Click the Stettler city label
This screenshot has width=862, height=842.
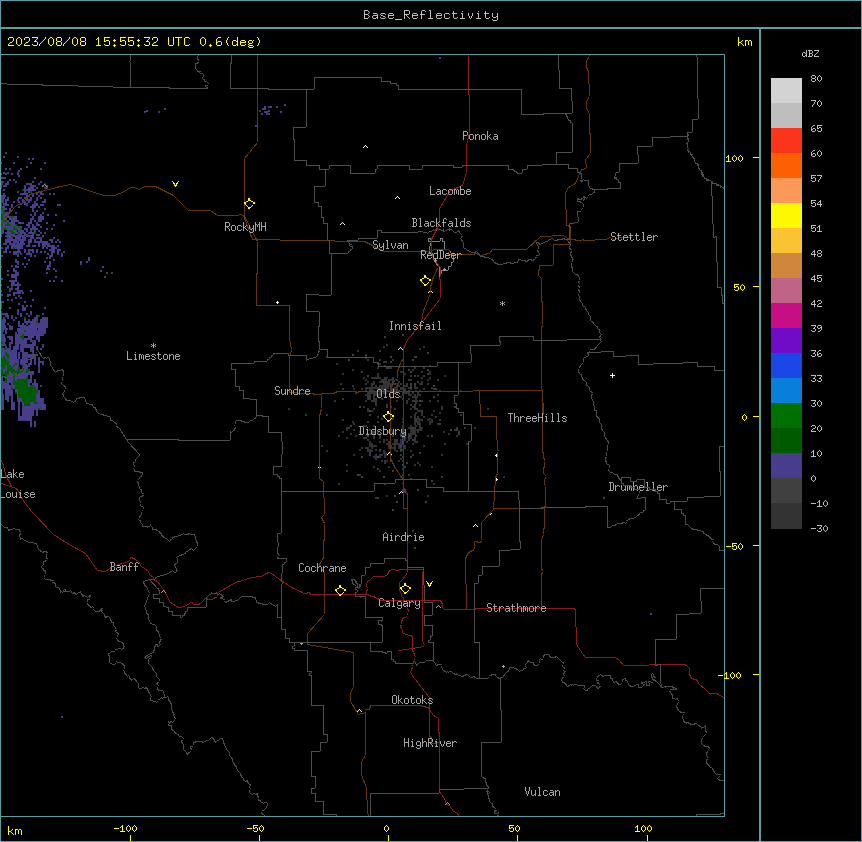(634, 237)
